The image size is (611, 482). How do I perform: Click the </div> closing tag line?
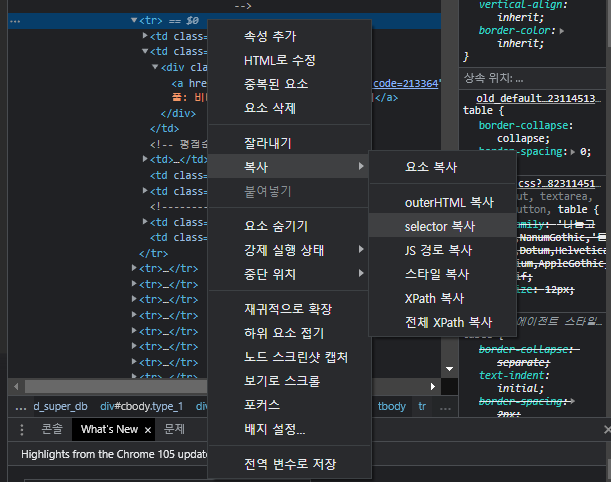[178, 113]
